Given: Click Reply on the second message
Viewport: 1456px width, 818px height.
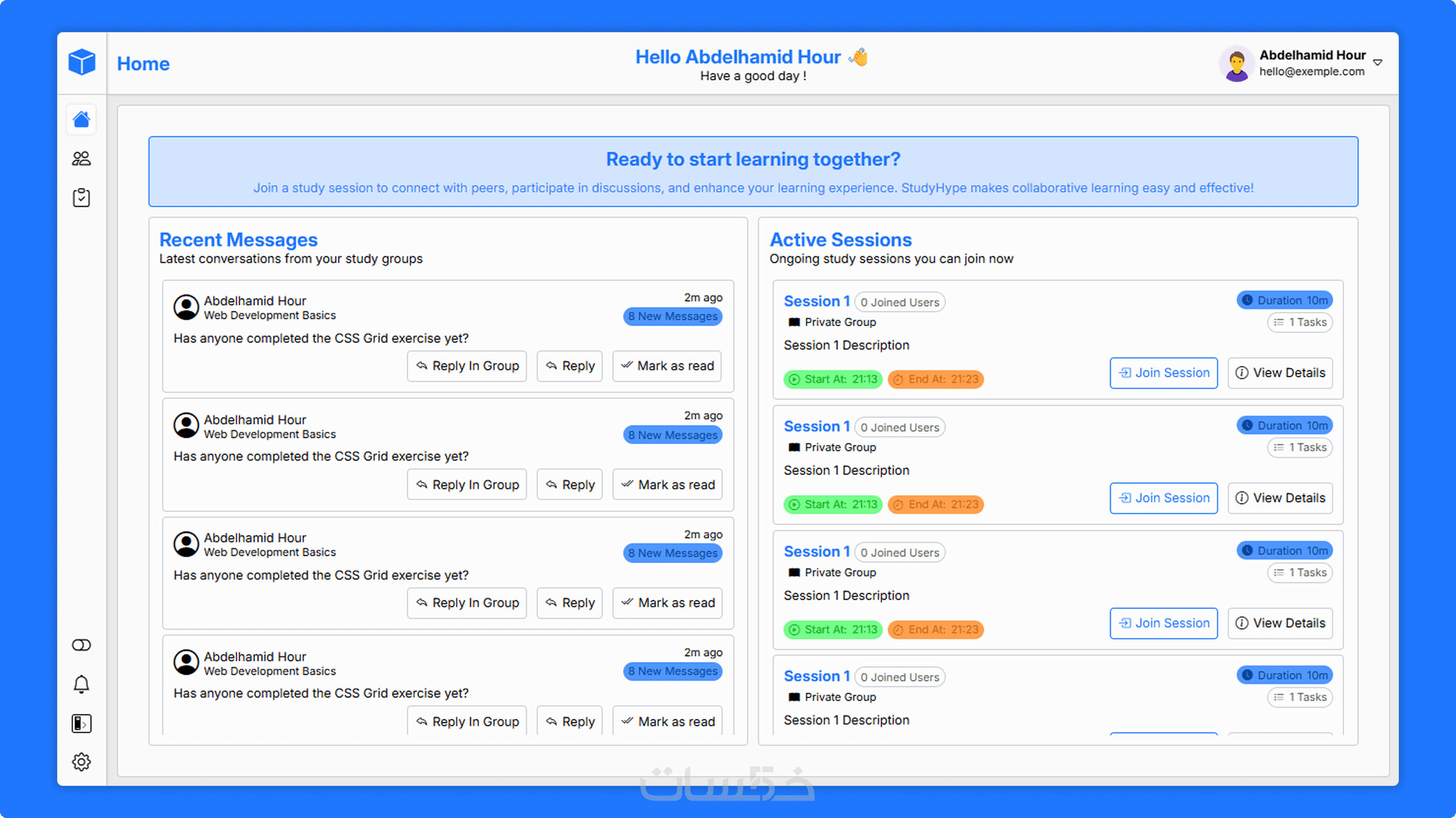Looking at the screenshot, I should click(x=569, y=484).
